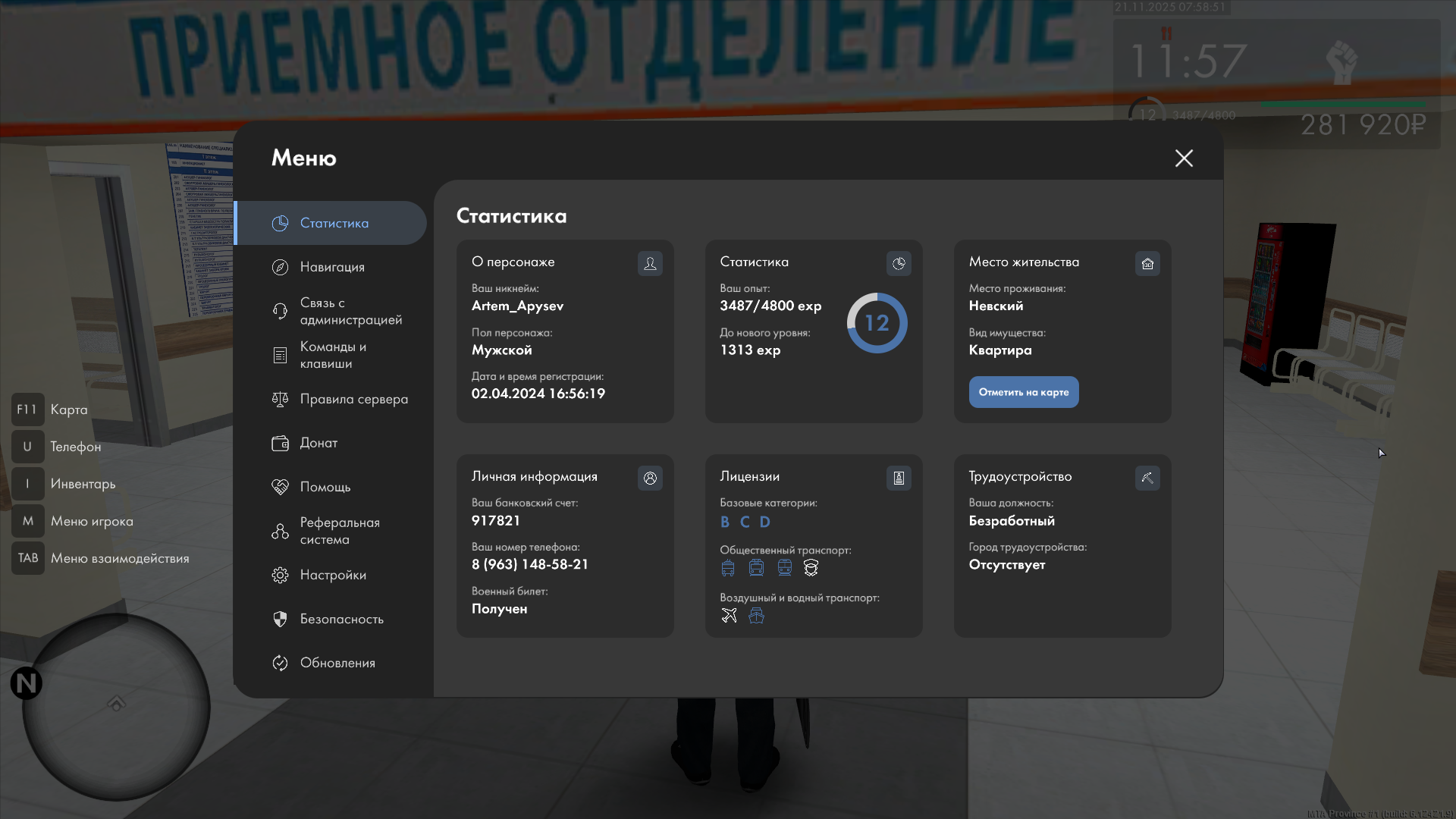
Task: Click the profile icon in the О персонаже card
Action: point(650,263)
